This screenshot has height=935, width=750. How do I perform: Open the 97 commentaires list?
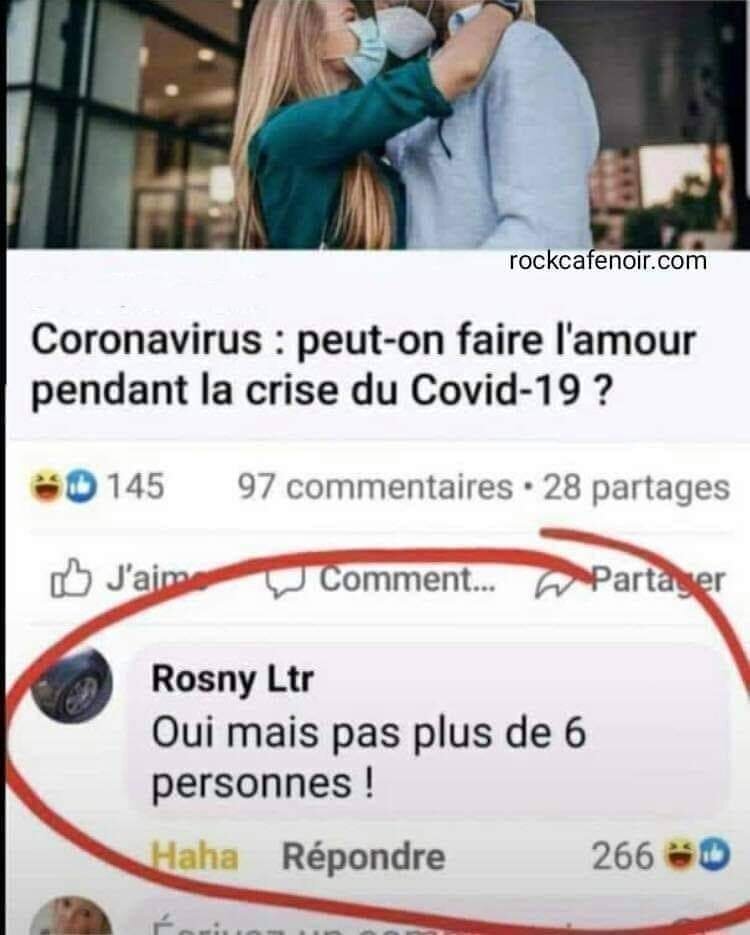(375, 487)
